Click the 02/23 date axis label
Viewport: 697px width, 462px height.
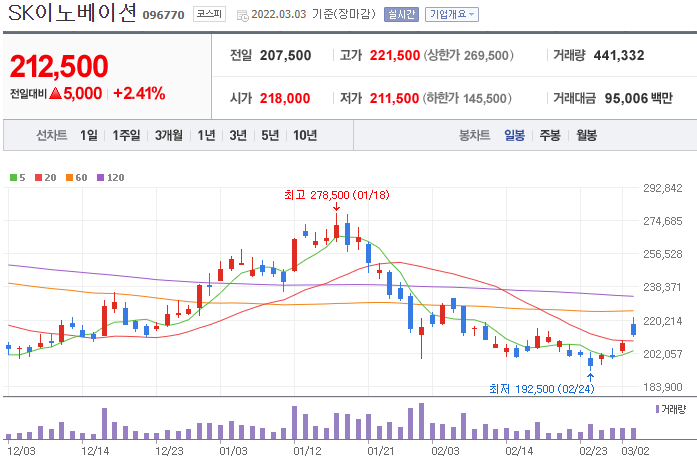[593, 451]
